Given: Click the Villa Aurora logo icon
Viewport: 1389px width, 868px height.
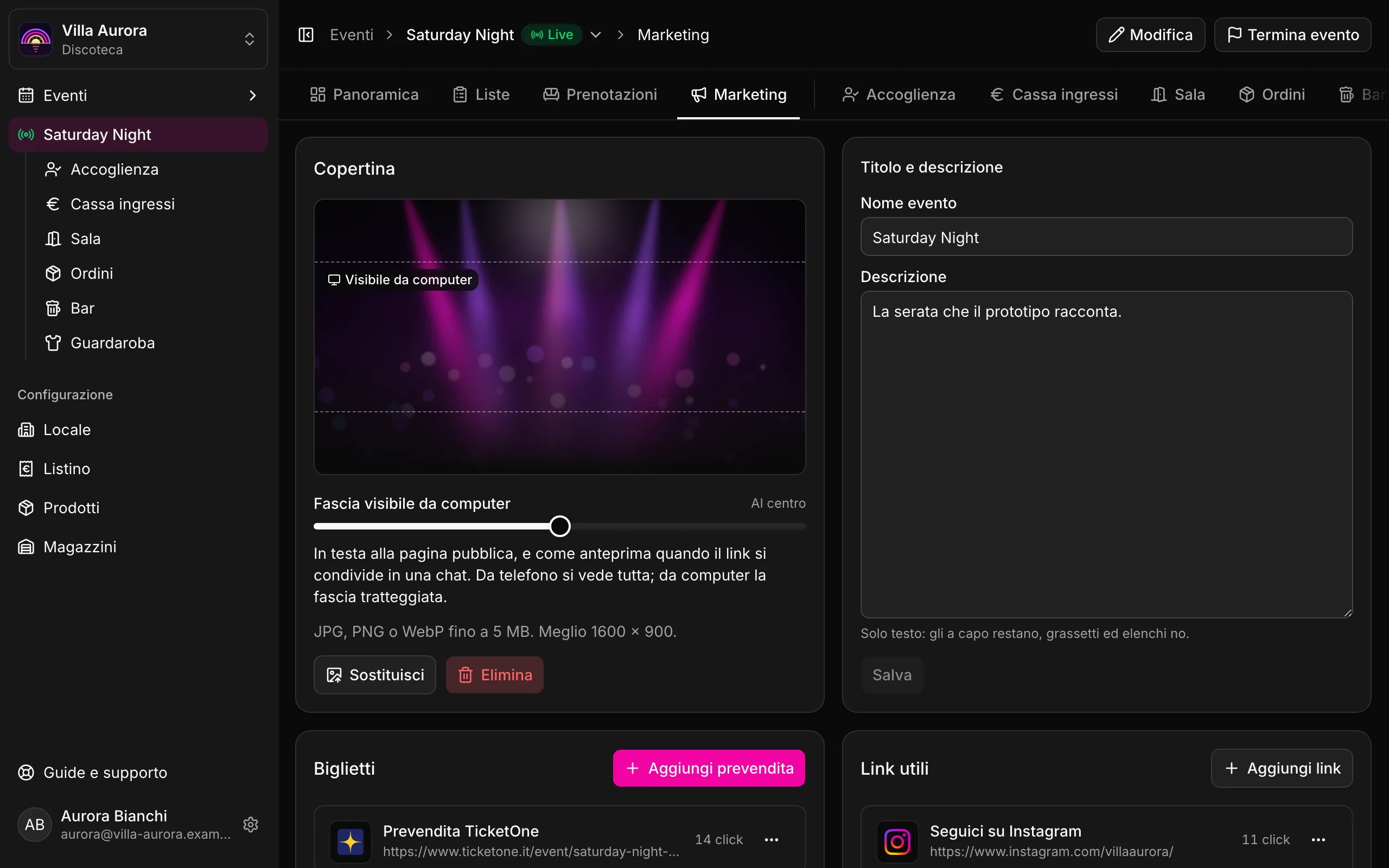Looking at the screenshot, I should pyautogui.click(x=36, y=39).
